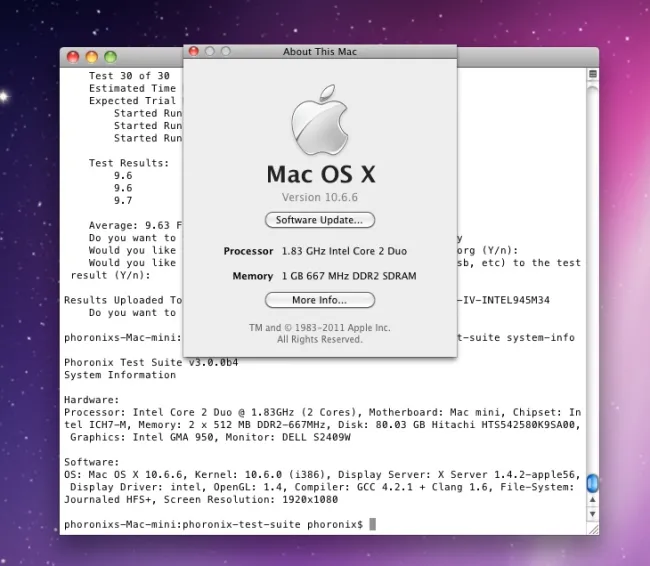Close the Terminal window with red button

coord(72,57)
